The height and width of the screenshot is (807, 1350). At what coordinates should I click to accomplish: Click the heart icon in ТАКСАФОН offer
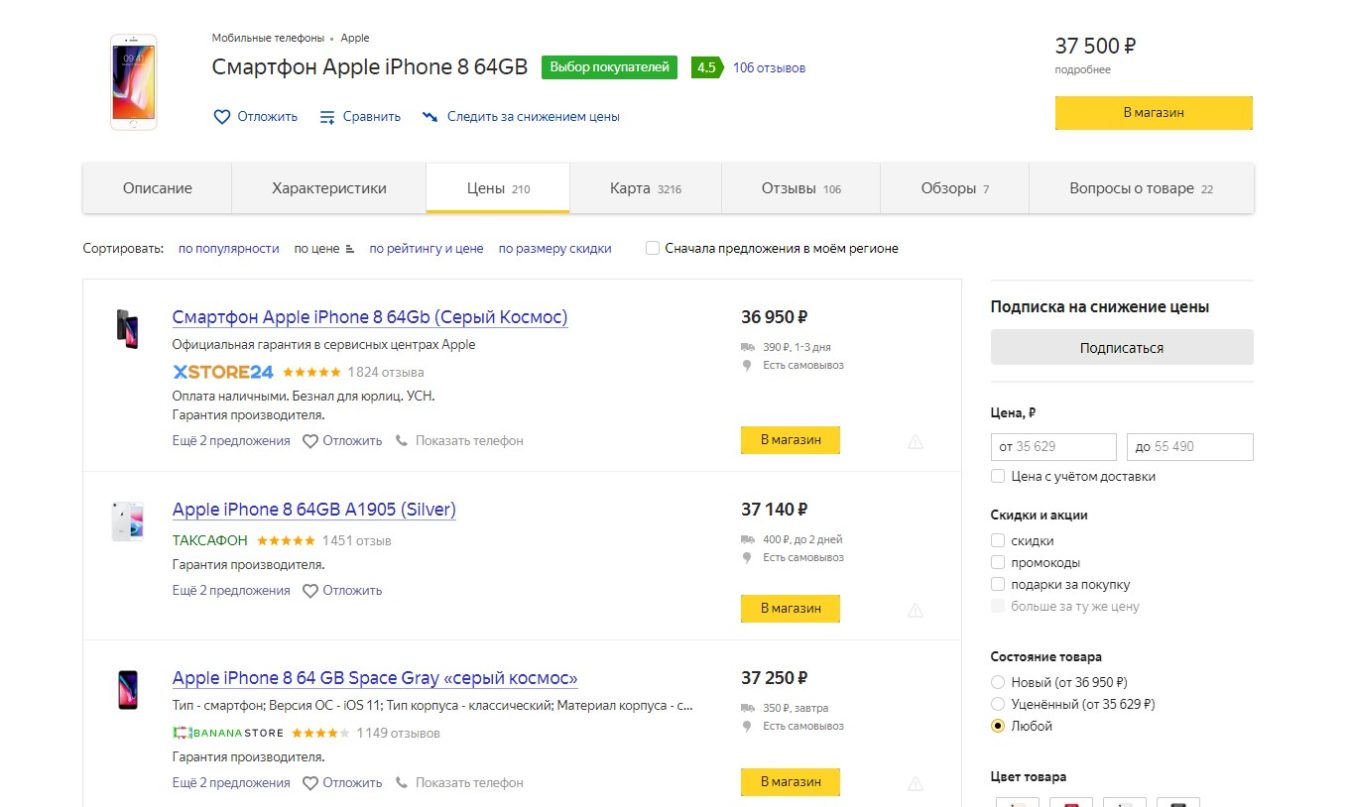pyautogui.click(x=310, y=591)
